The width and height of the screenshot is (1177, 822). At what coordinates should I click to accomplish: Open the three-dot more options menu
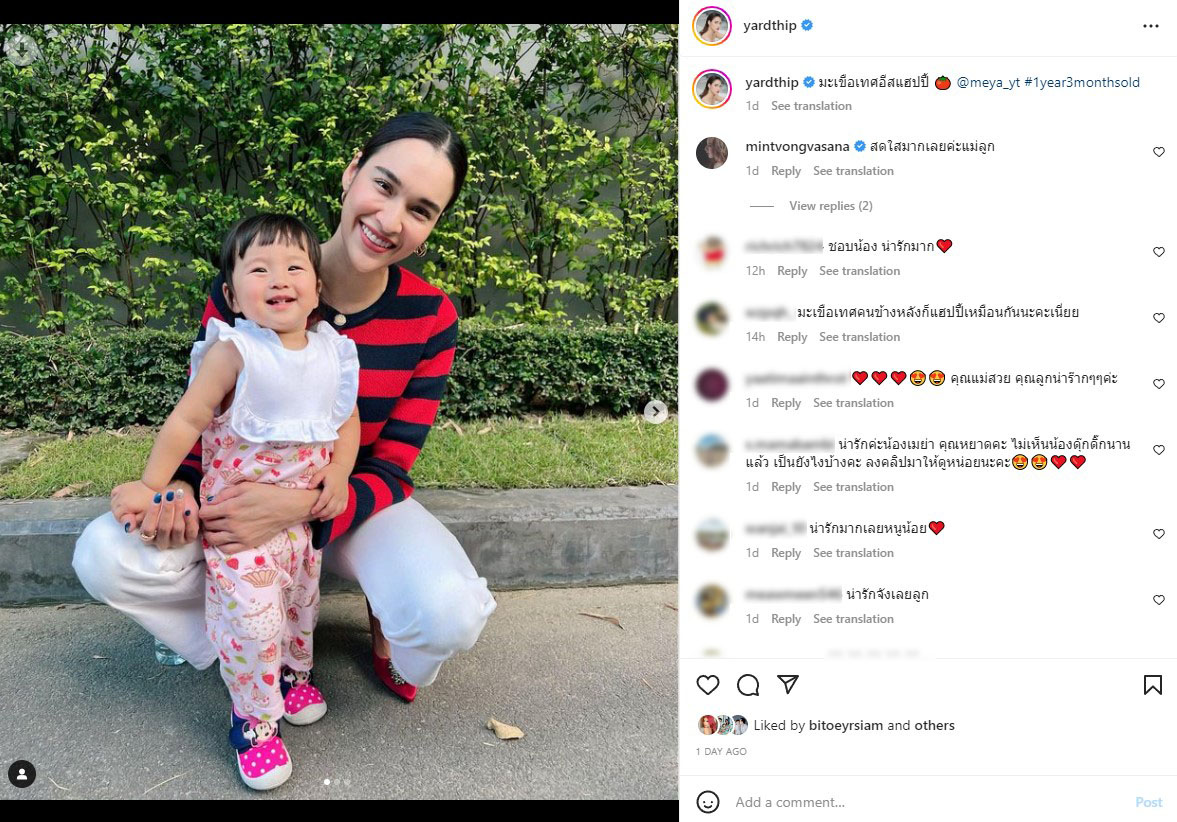(1151, 26)
